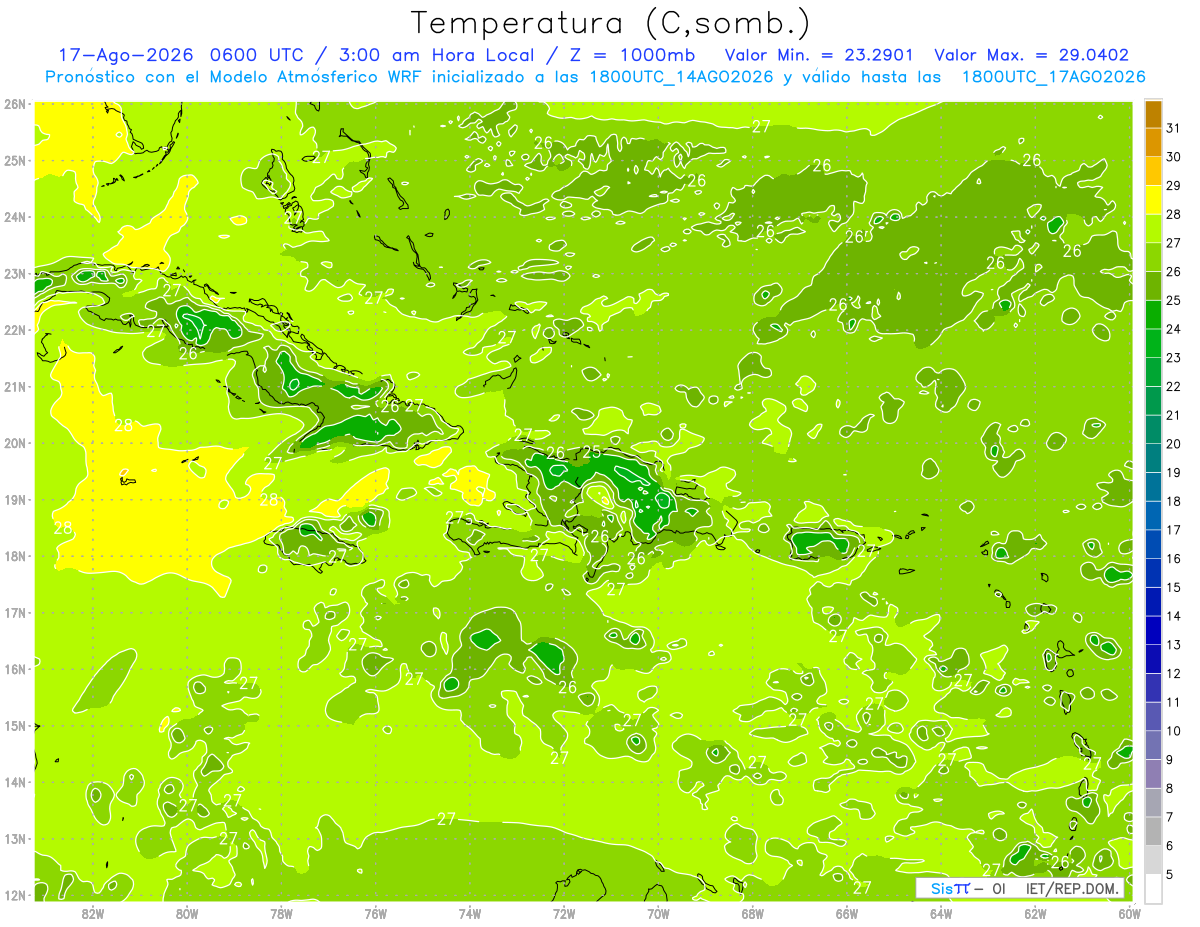Viewport: 1200px width, 927px height.
Task: Click the 21N latitude axis label
Action: [x=15, y=386]
